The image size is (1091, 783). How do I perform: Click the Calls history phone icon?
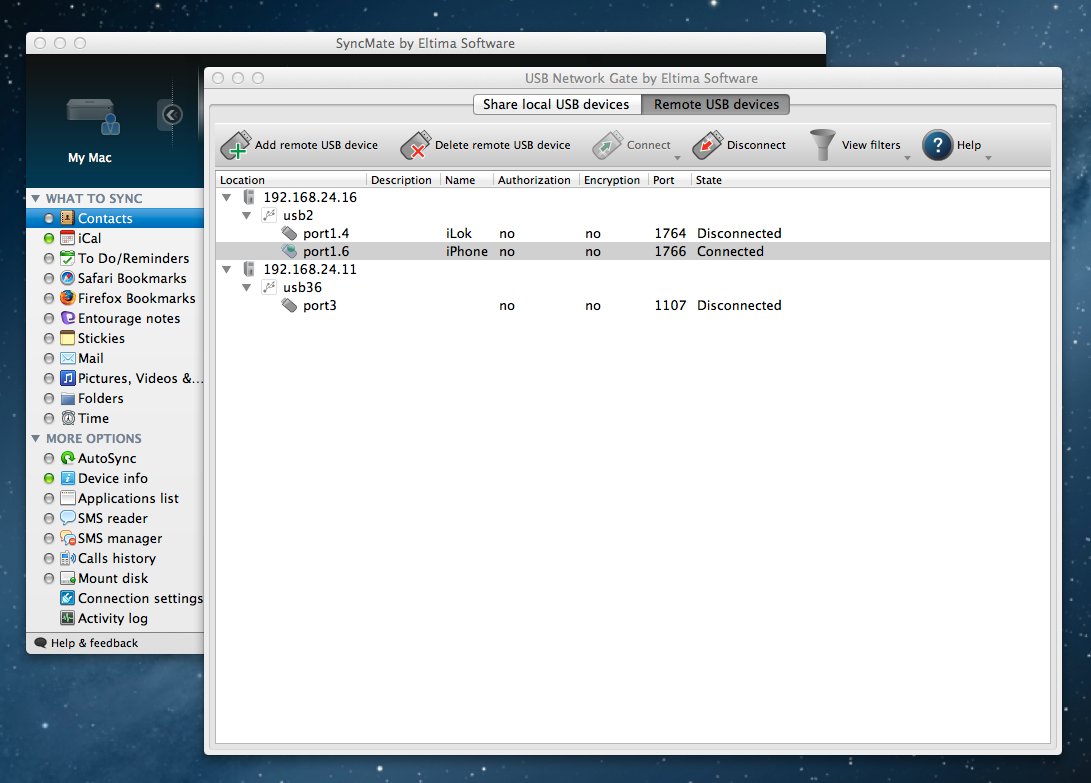click(x=67, y=559)
